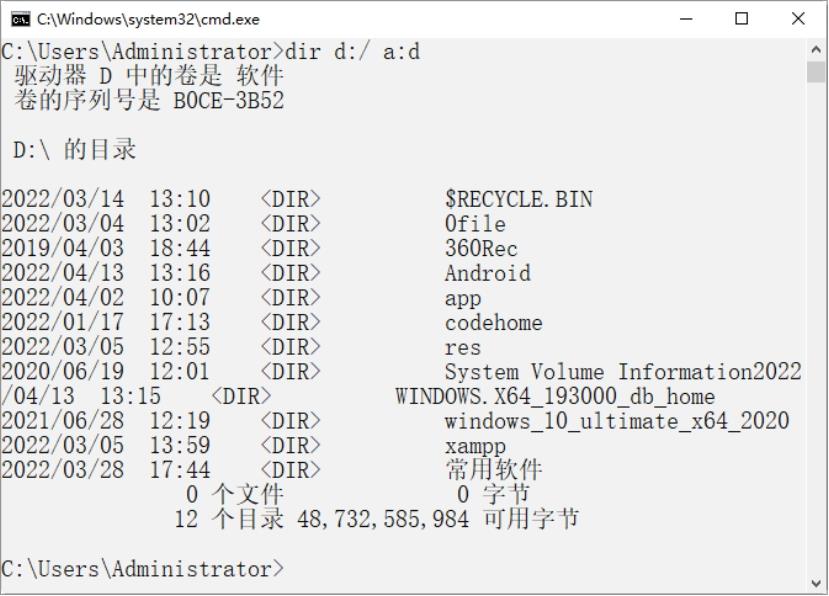Click the final C:\Users\Administrator> prompt
The width and height of the screenshot is (829, 596).
143,569
